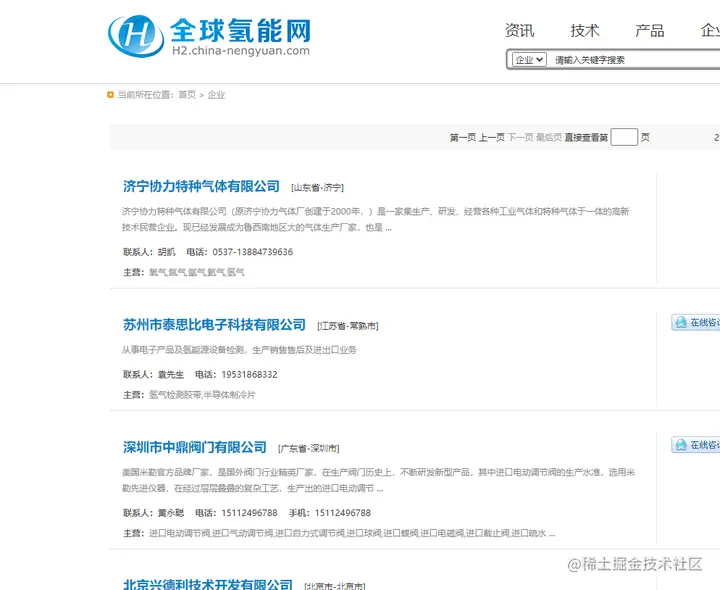Open the 产品 navigation menu
Viewport: 720px width, 590px height.
(650, 30)
